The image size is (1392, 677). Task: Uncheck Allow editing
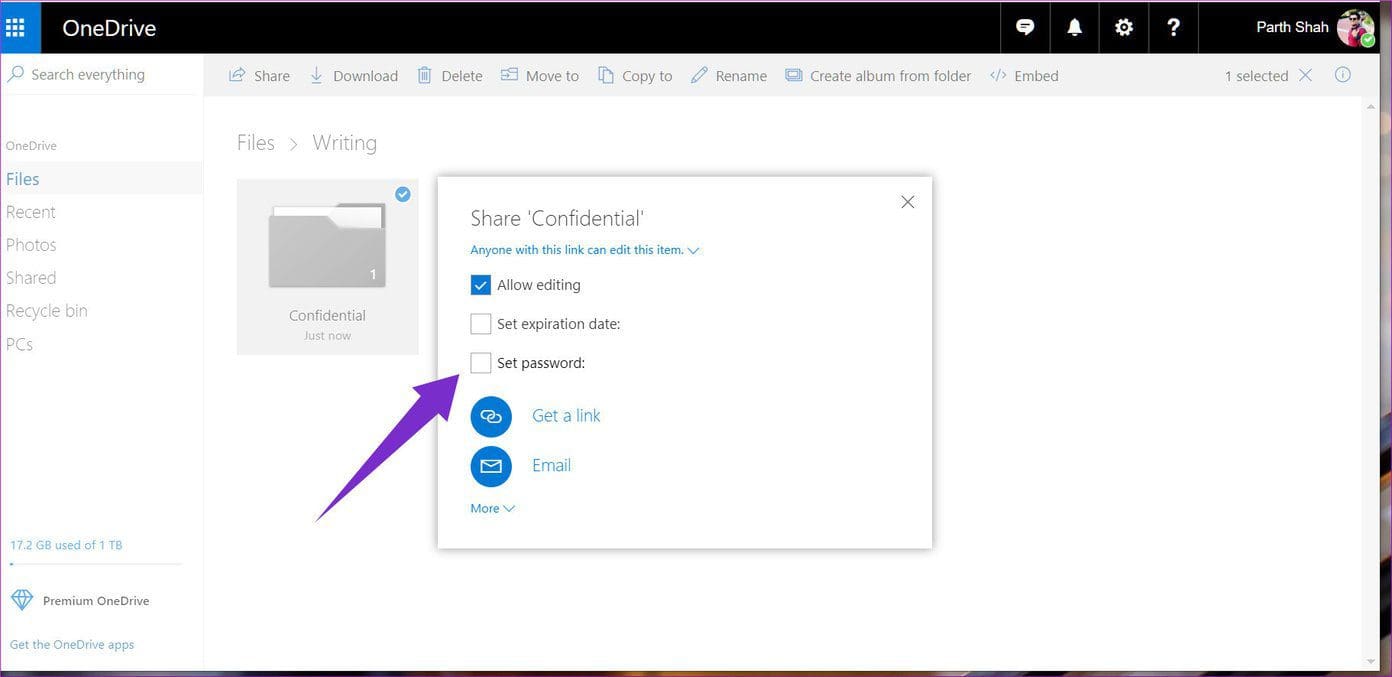point(481,285)
